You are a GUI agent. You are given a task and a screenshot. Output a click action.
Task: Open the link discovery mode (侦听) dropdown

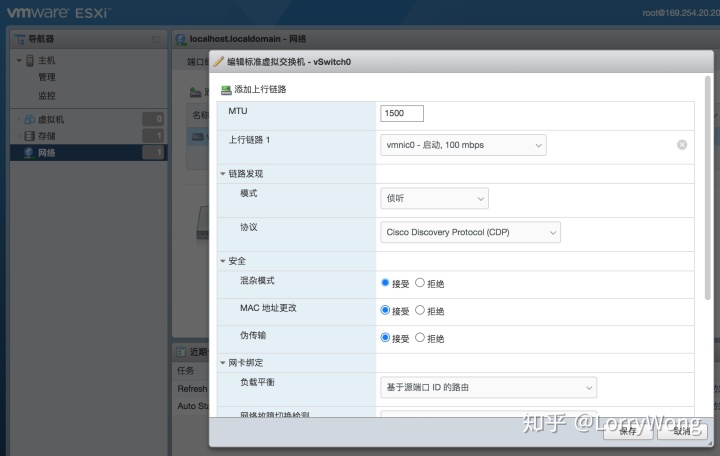(434, 198)
